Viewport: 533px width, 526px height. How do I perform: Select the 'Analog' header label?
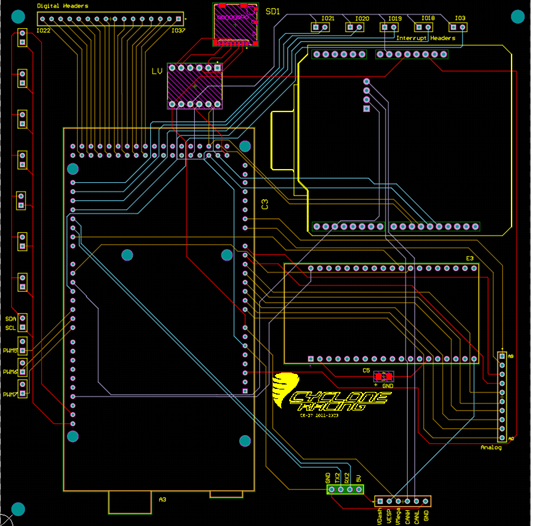click(491, 447)
